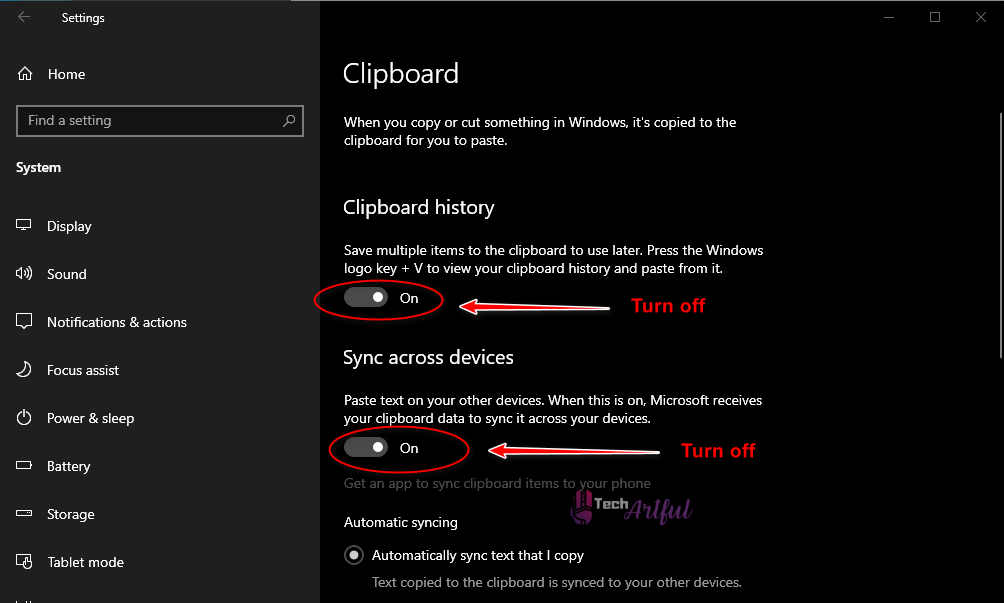Click the Battery icon in the sidebar
This screenshot has width=1004, height=603.
coord(23,465)
